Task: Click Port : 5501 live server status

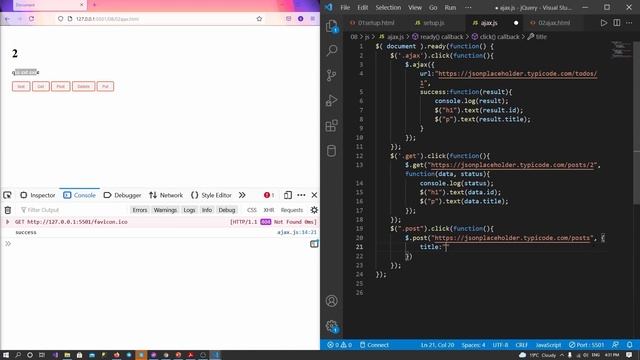Action: 586,345
